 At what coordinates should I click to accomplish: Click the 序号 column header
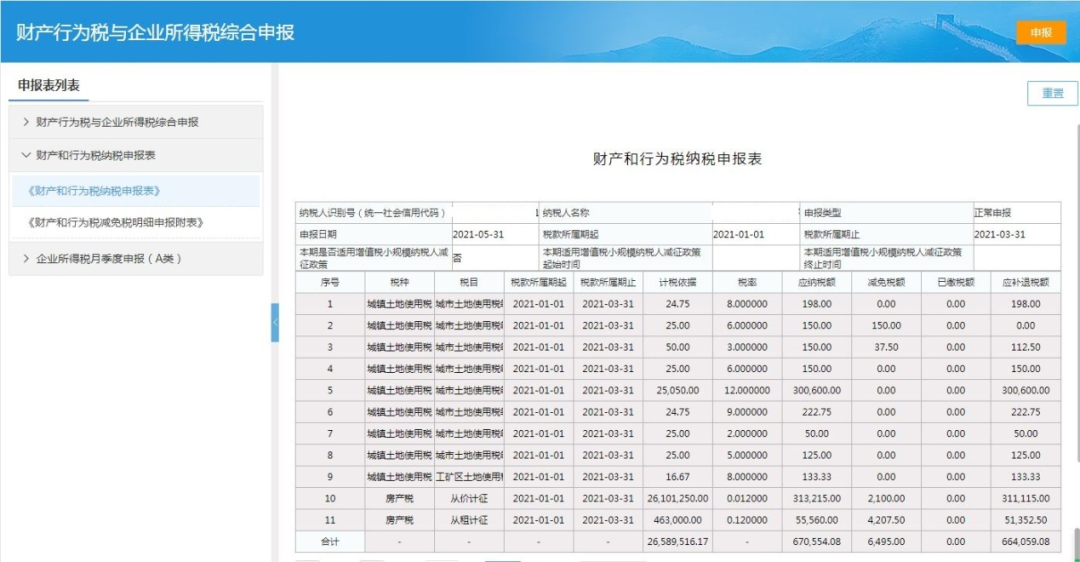(x=330, y=282)
